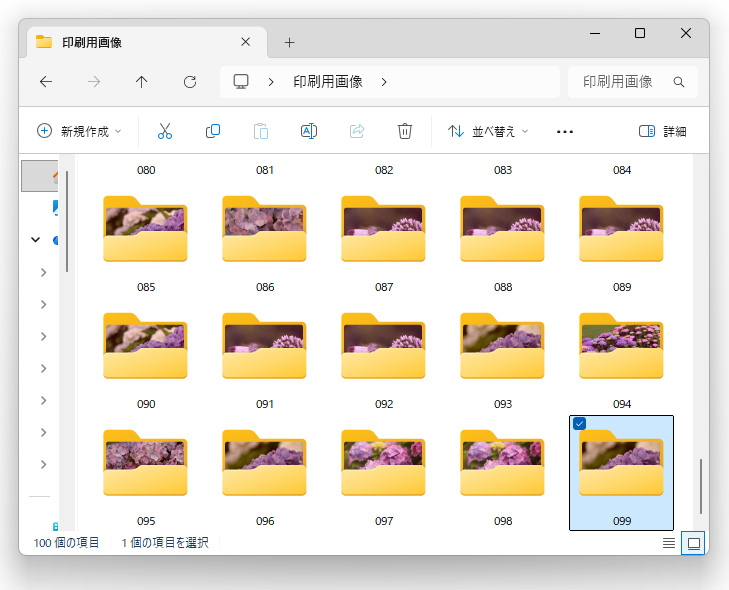Refresh the current folder view
Image resolution: width=729 pixels, height=590 pixels.
click(x=190, y=82)
